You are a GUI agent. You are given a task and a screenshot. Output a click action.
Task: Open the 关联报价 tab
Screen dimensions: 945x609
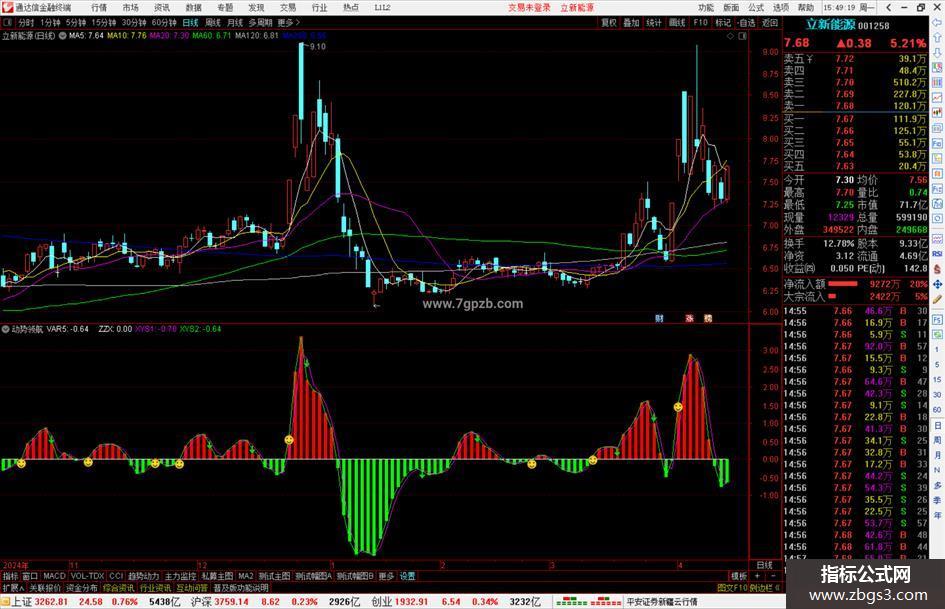click(45, 588)
